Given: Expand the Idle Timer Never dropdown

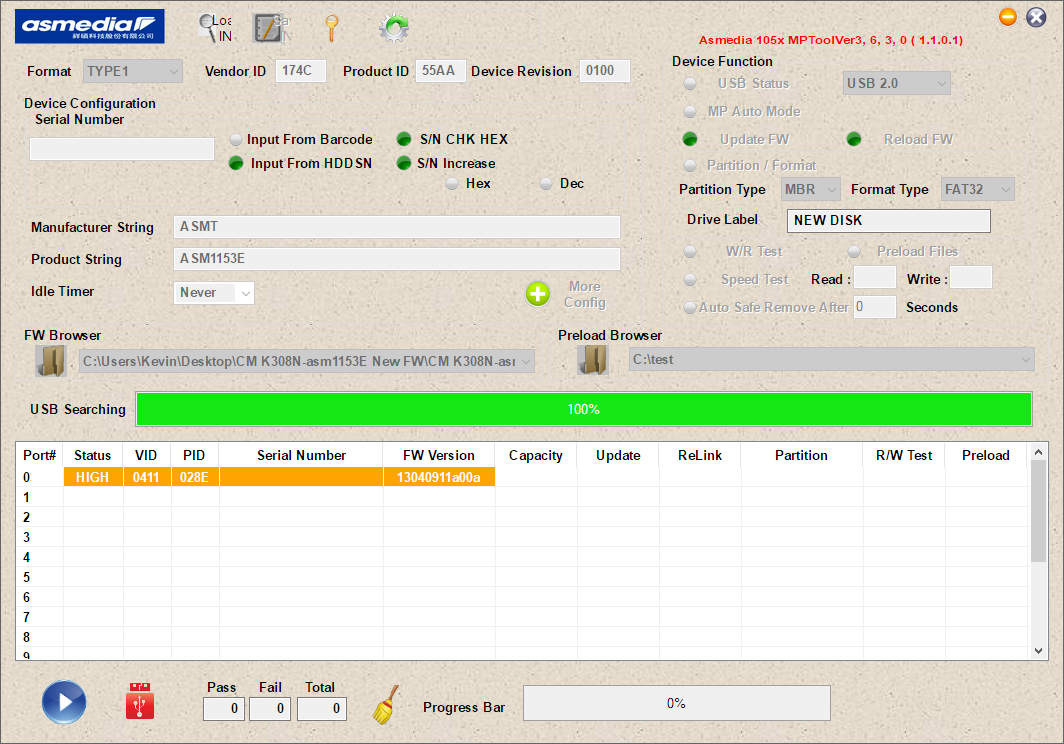Looking at the screenshot, I should (214, 293).
